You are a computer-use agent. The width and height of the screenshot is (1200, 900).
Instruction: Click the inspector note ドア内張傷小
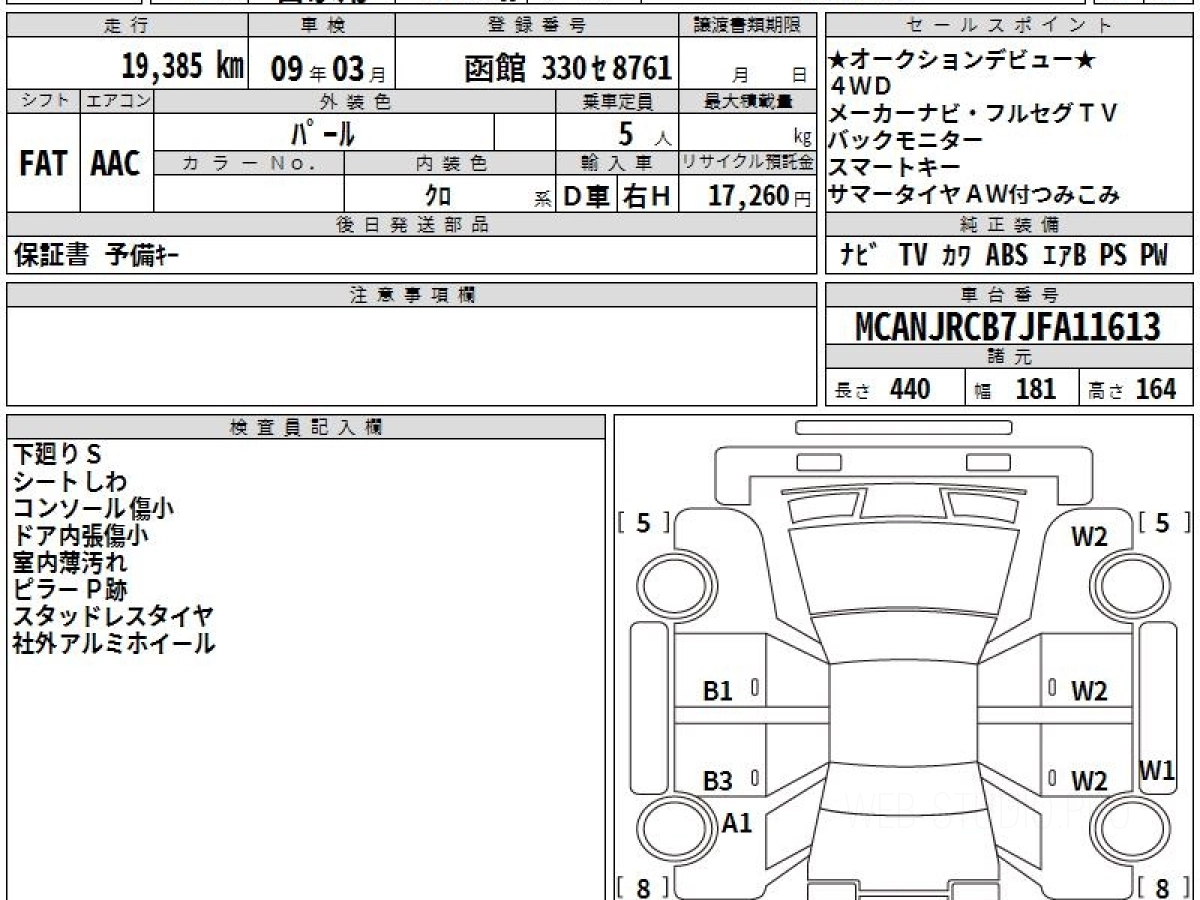pos(81,535)
